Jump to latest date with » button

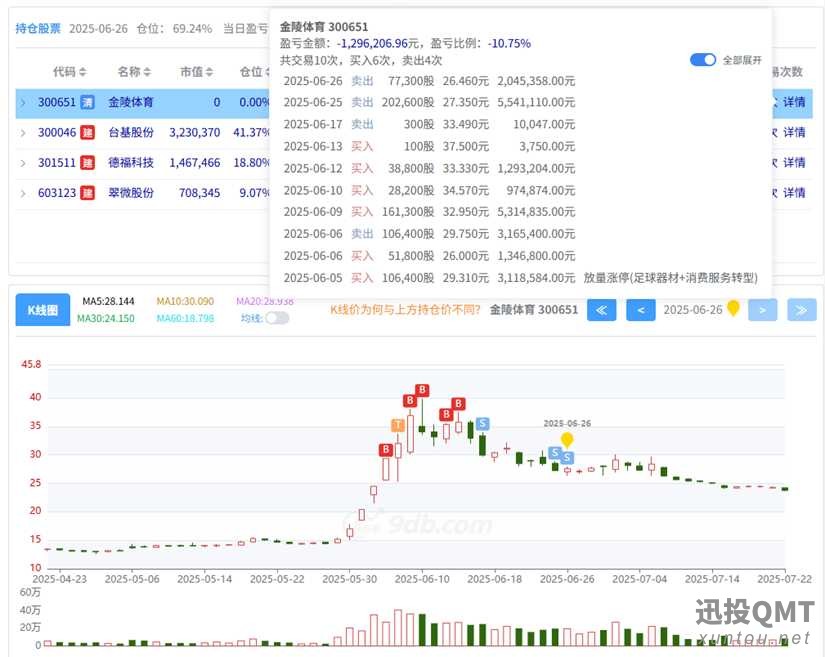802,310
